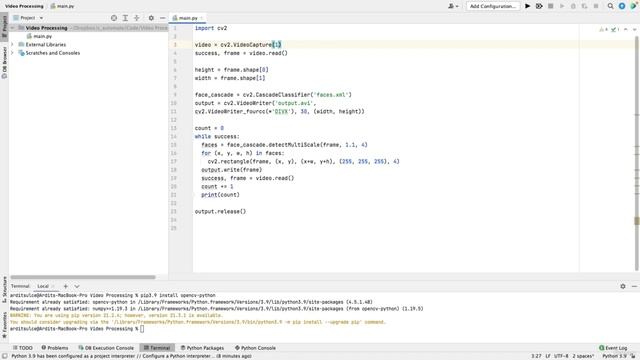
Task: Click the Video Processing breadcrumb in title bar
Action: point(24,6)
